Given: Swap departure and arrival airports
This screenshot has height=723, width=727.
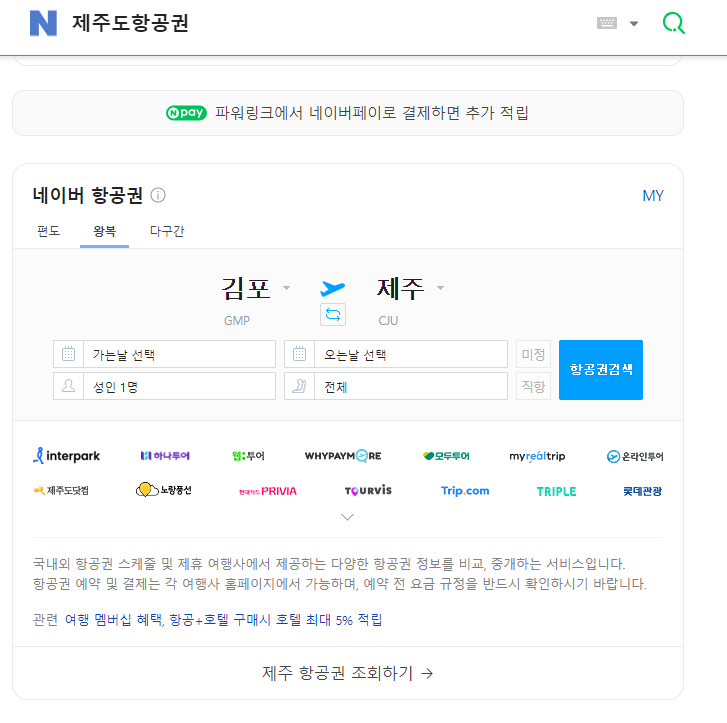Looking at the screenshot, I should tap(332, 314).
